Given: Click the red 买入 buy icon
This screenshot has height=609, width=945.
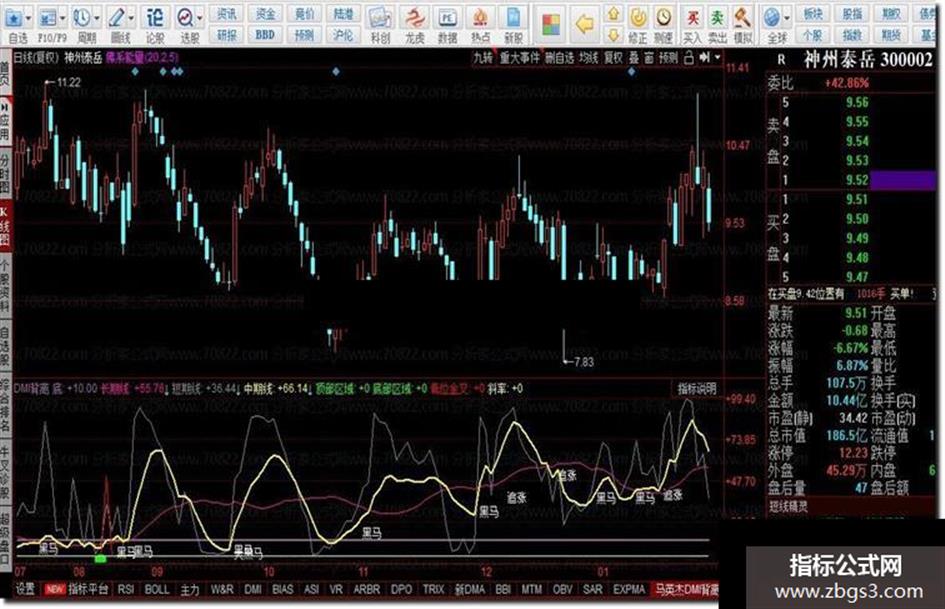Looking at the screenshot, I should pyautogui.click(x=693, y=18).
